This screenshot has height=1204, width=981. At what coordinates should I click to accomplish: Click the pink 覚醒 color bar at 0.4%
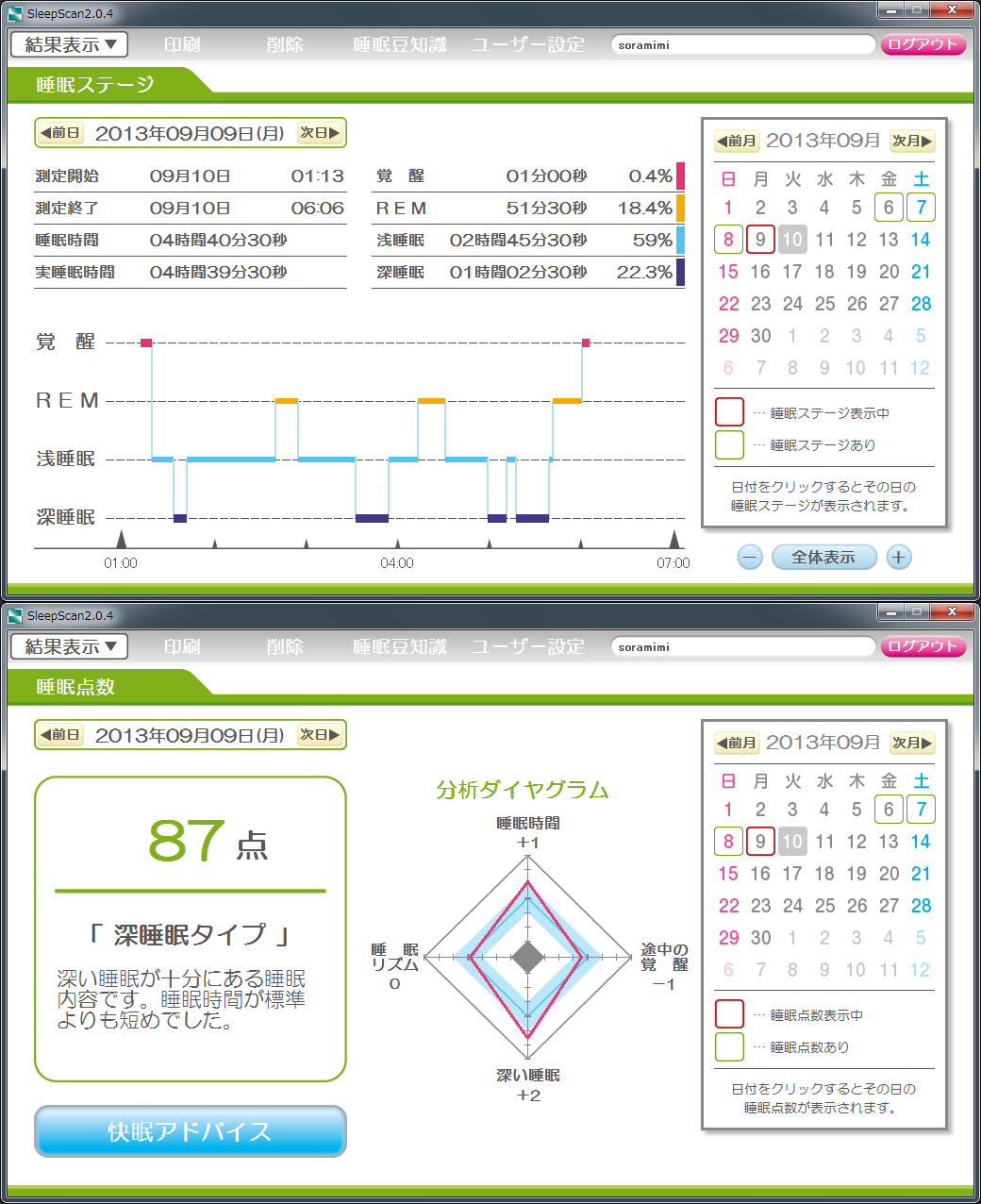coord(680,176)
